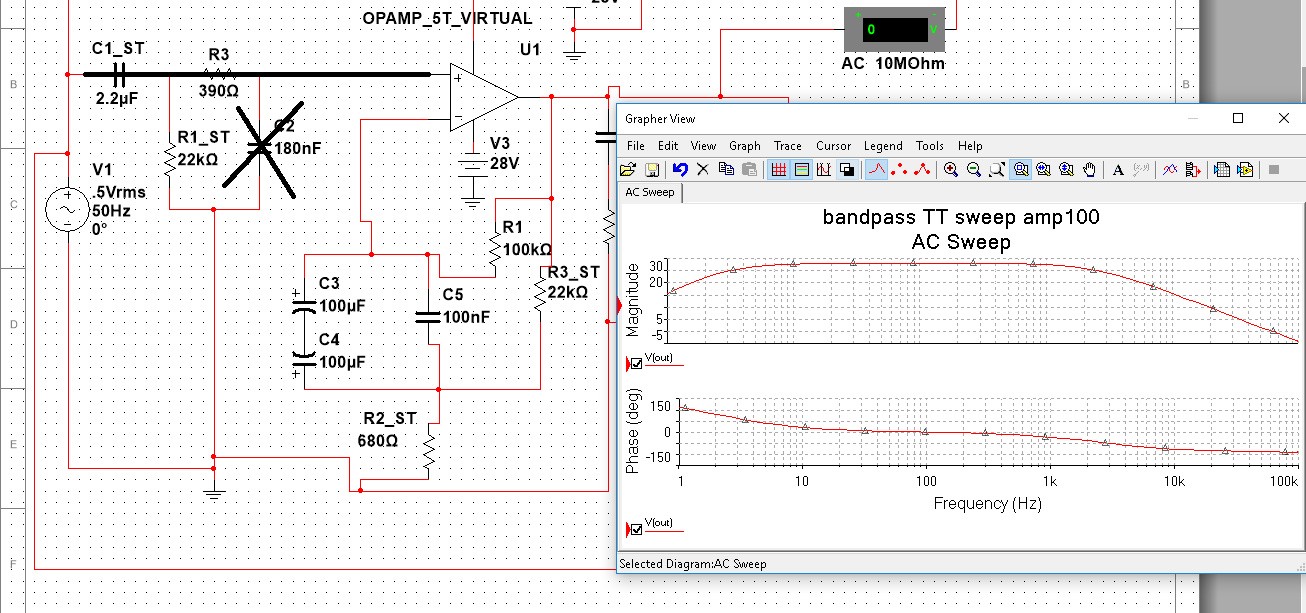The width and height of the screenshot is (1306, 613).
Task: Click the '680Ω' value of R2_ST
Action: [x=378, y=440]
